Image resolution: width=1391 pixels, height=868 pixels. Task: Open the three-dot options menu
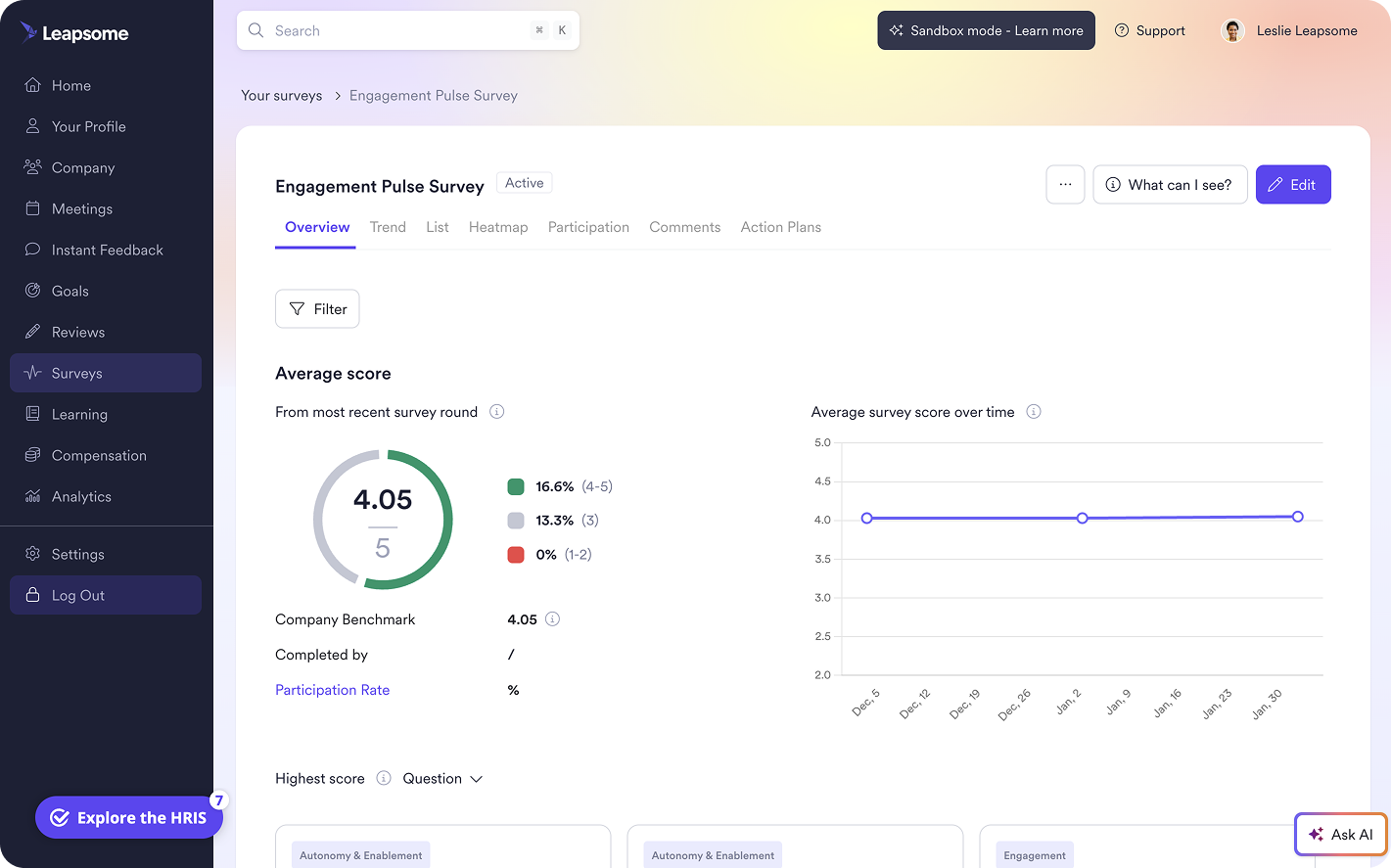[x=1065, y=184]
